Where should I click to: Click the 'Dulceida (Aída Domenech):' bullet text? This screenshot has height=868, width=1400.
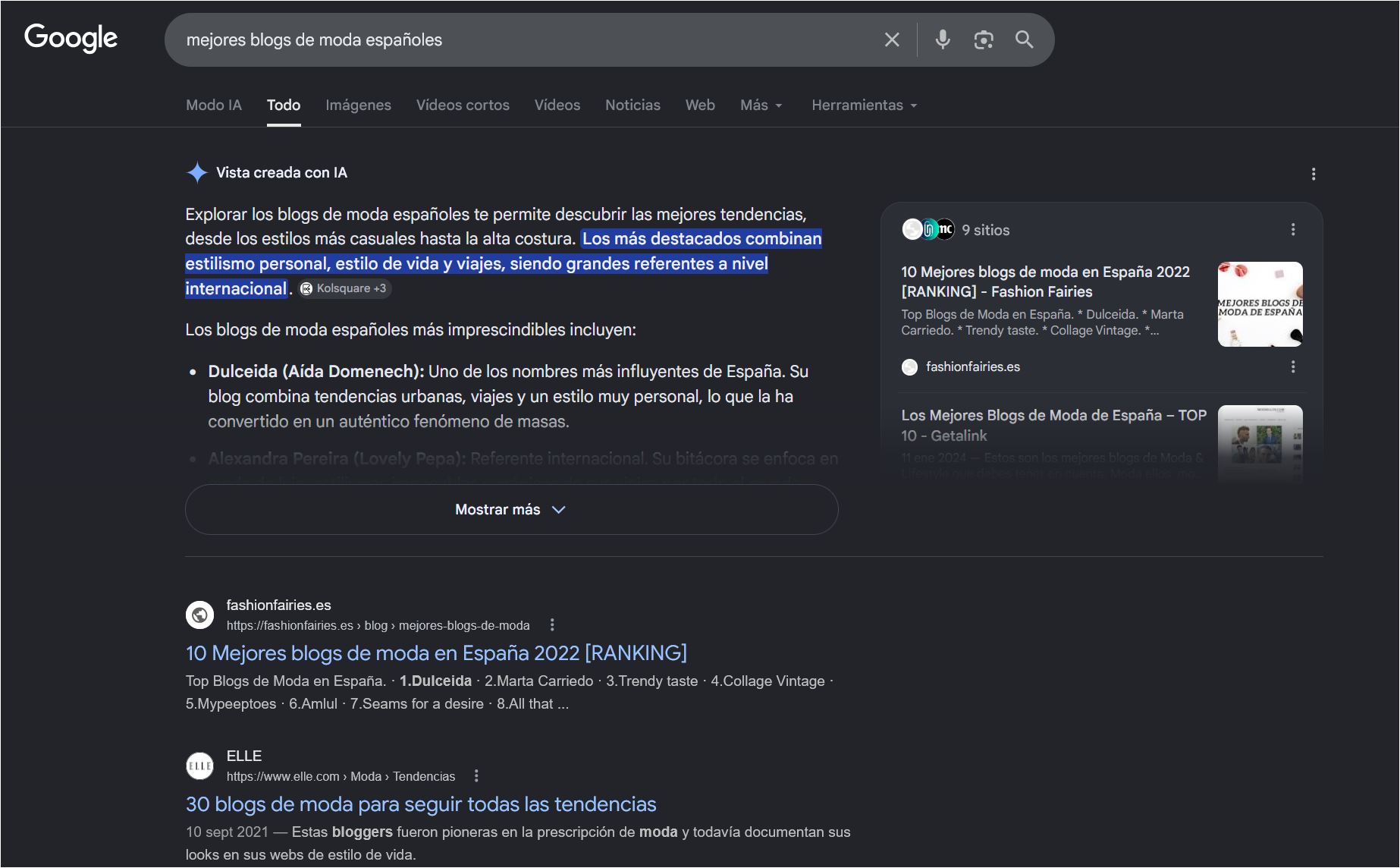pyautogui.click(x=316, y=371)
